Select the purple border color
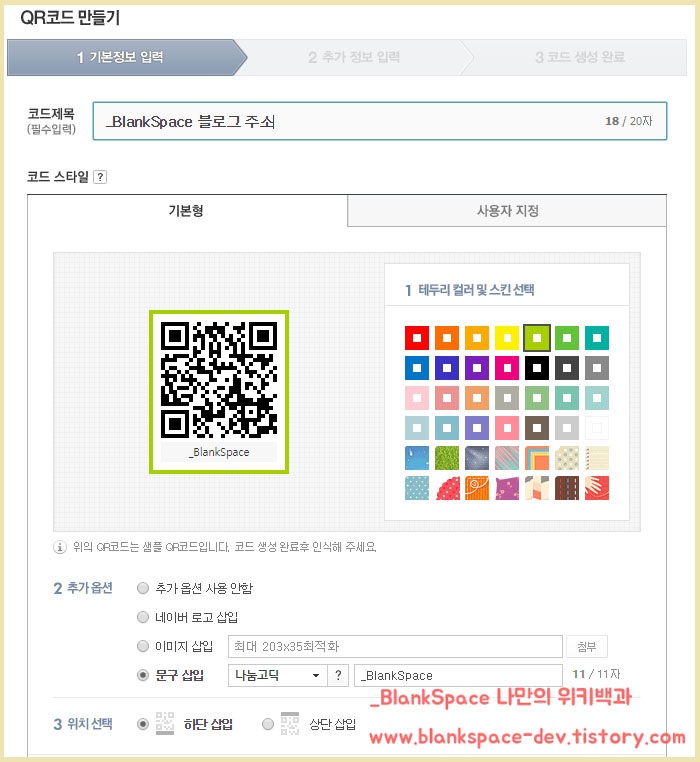Image resolution: width=700 pixels, height=762 pixels. click(x=477, y=368)
